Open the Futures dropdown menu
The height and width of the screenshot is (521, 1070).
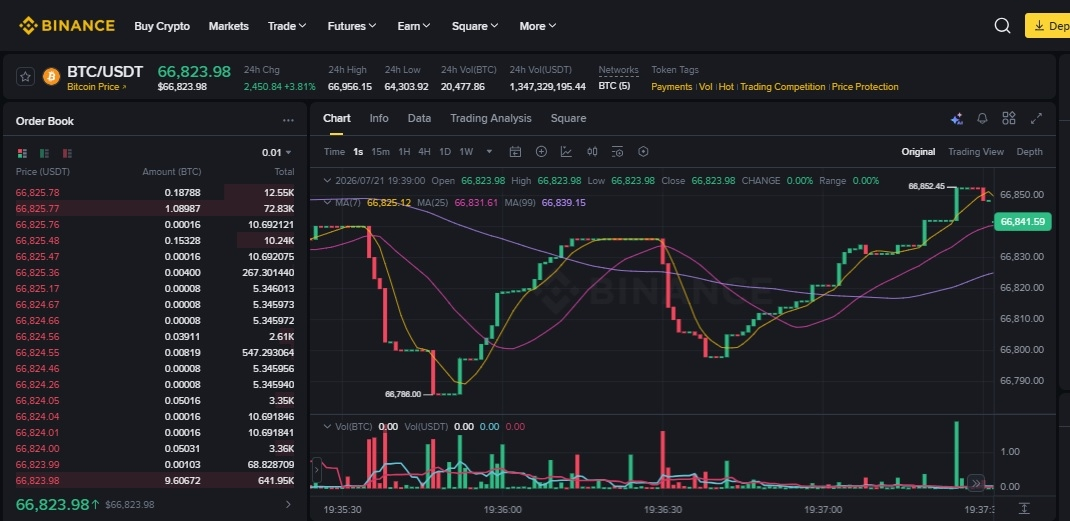(x=352, y=26)
